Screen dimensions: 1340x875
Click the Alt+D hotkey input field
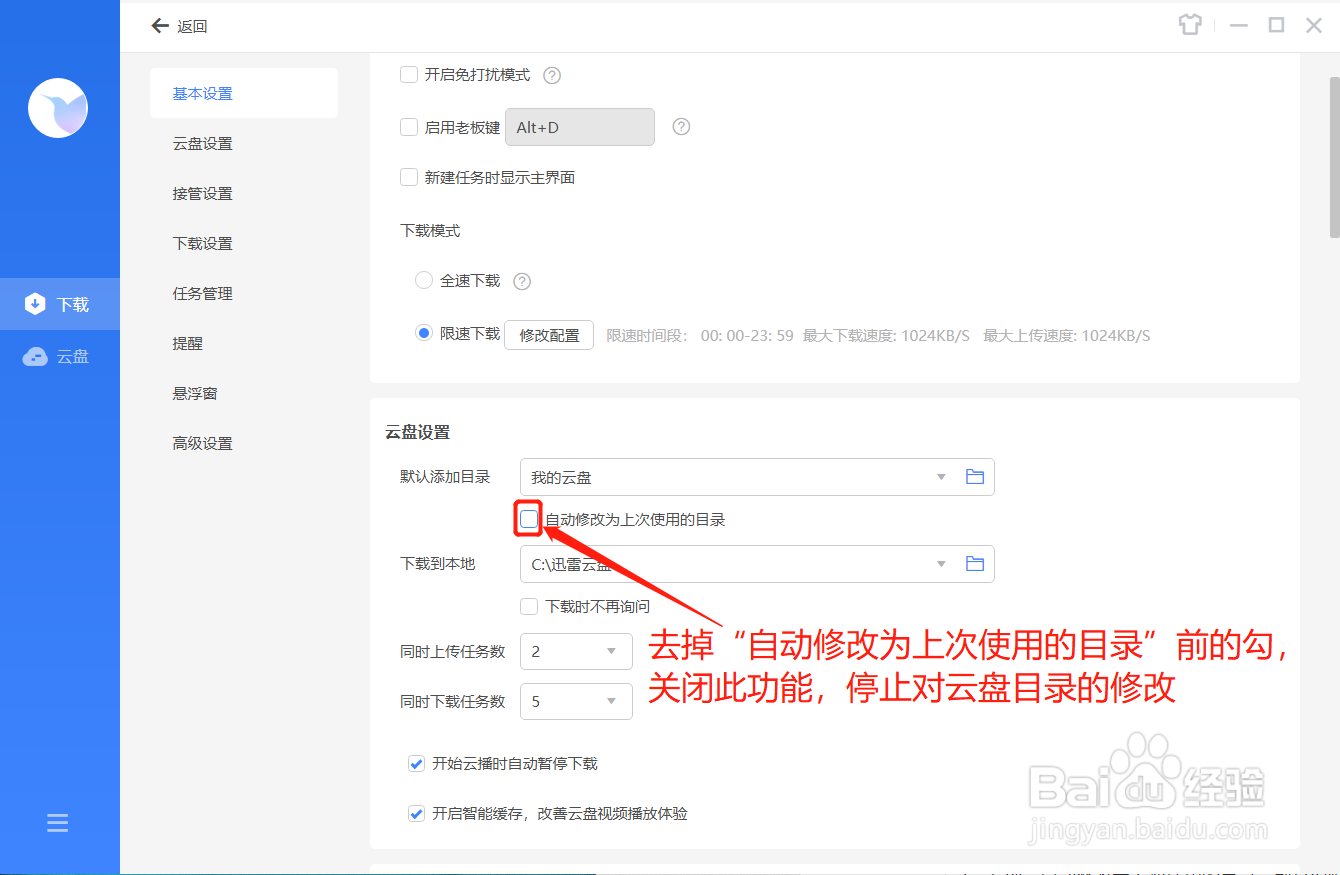point(579,127)
